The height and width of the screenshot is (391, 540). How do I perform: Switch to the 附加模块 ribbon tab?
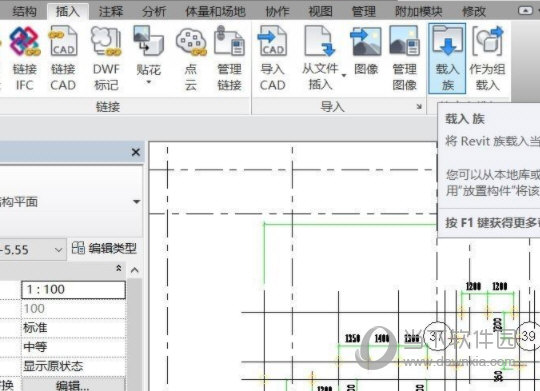tap(418, 11)
